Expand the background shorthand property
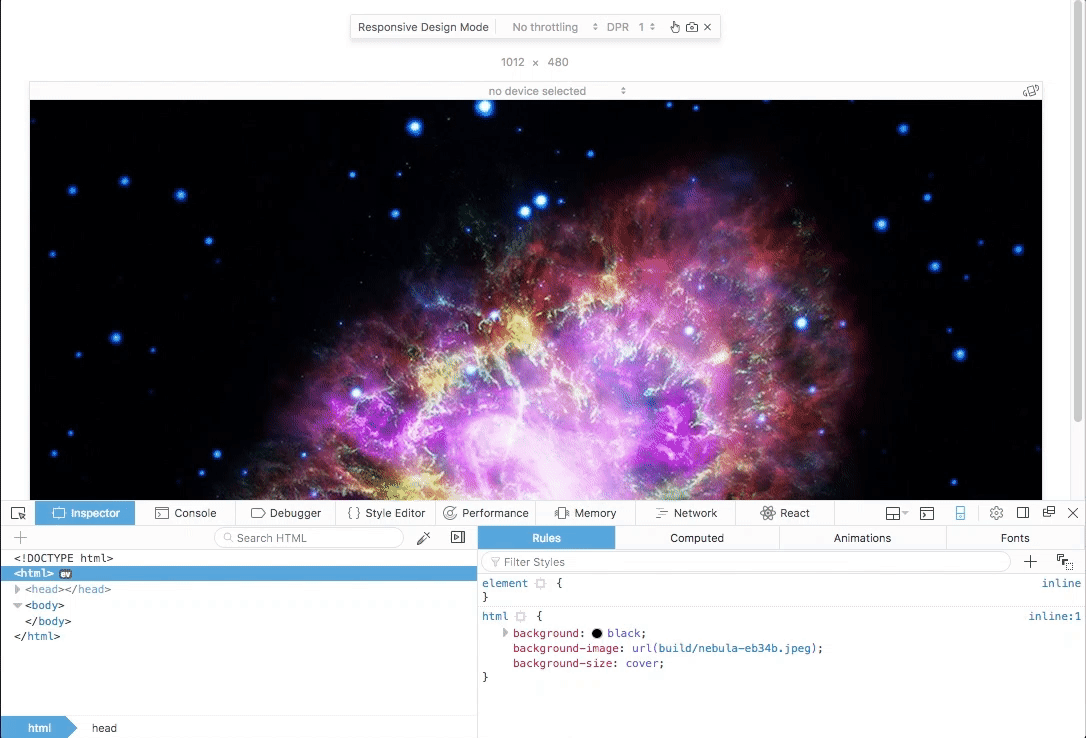The image size is (1086, 738). 505,633
